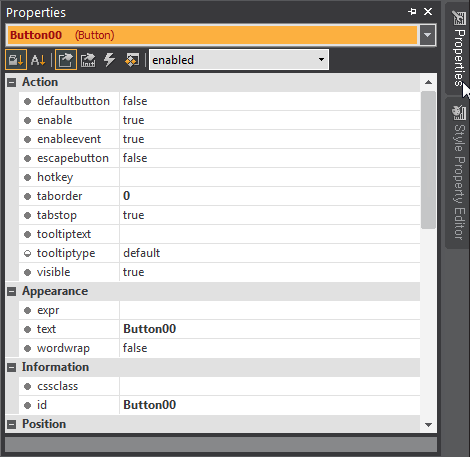Click the text property value Button00
470x457 pixels.
150,329
